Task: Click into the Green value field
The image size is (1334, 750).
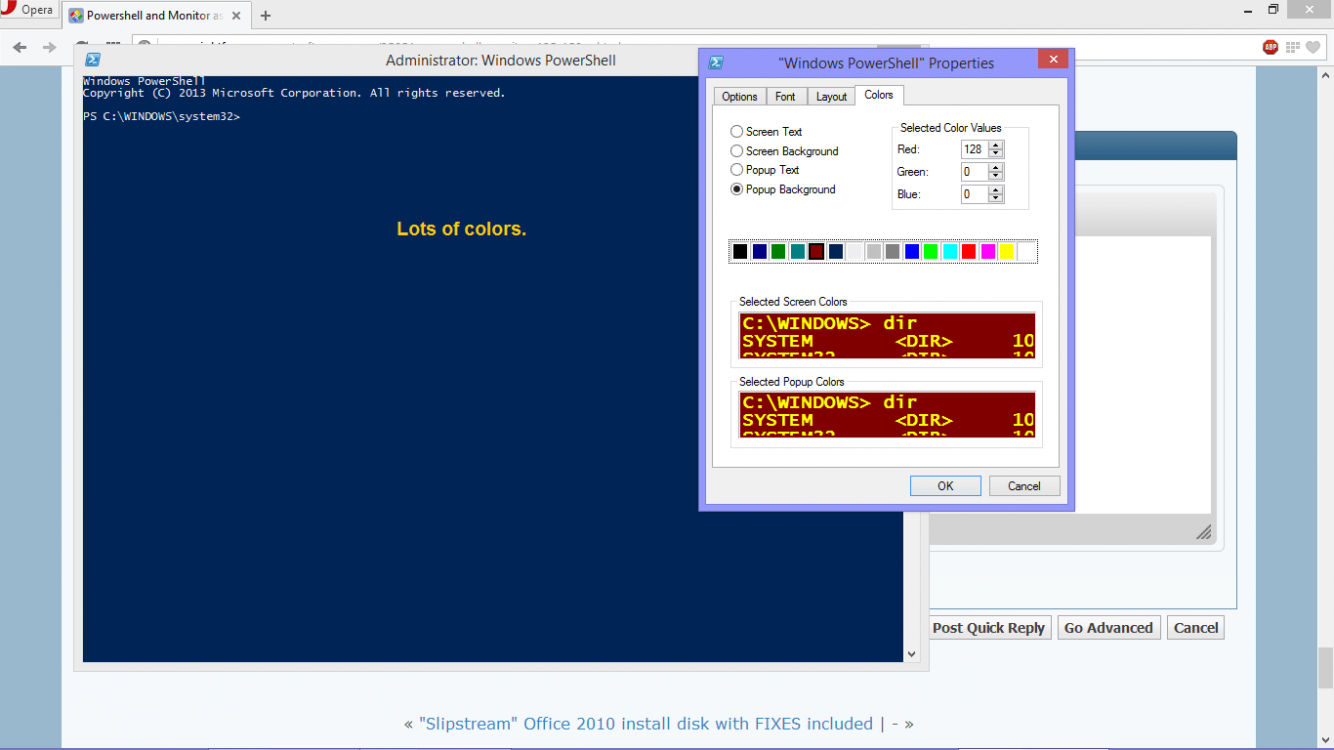Action: point(974,172)
